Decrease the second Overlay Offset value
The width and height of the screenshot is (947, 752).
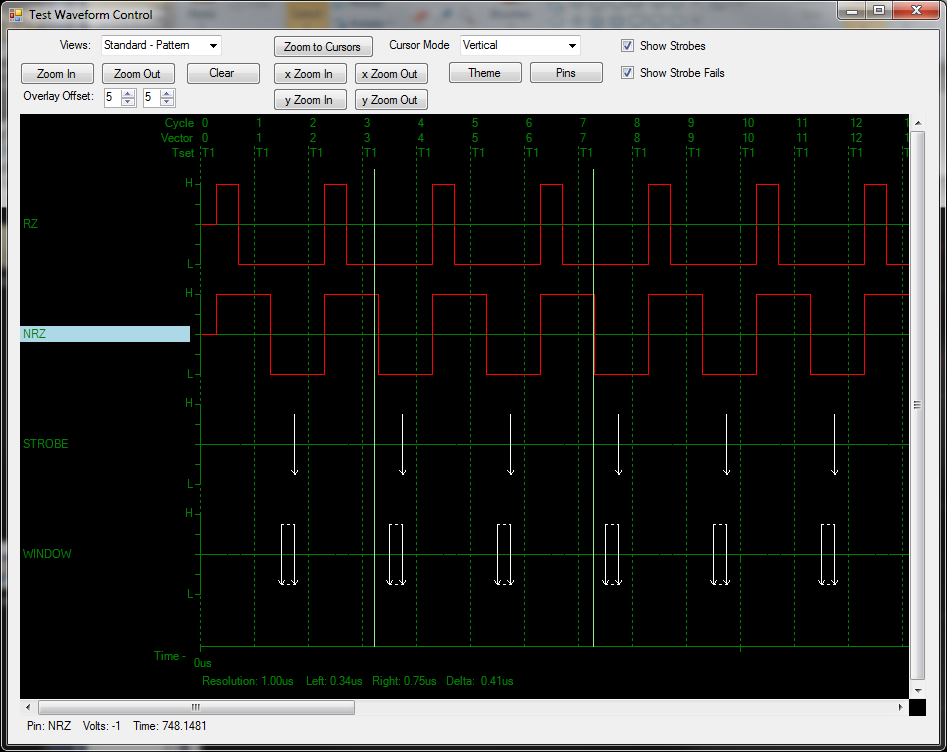point(167,101)
